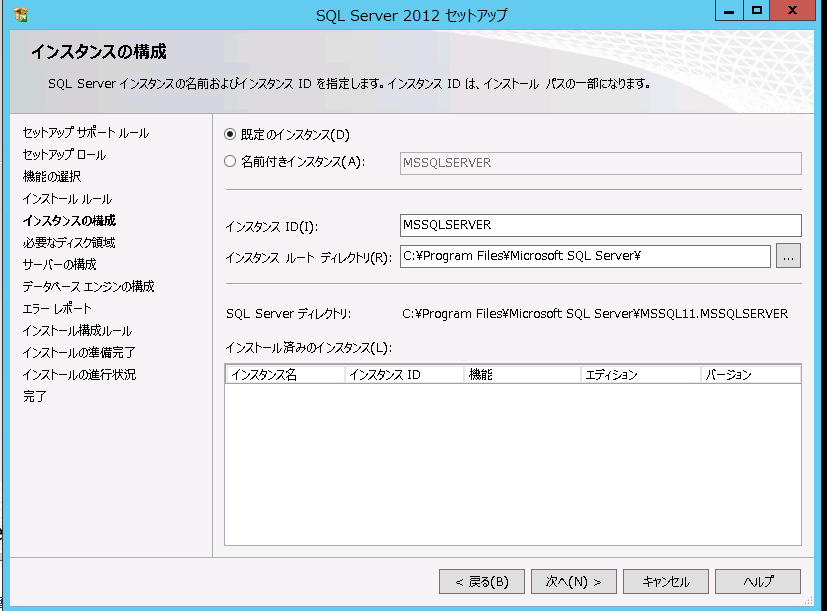The image size is (827, 611).
Task: Click the SQL Server setup icon in title bar
Action: [21, 15]
